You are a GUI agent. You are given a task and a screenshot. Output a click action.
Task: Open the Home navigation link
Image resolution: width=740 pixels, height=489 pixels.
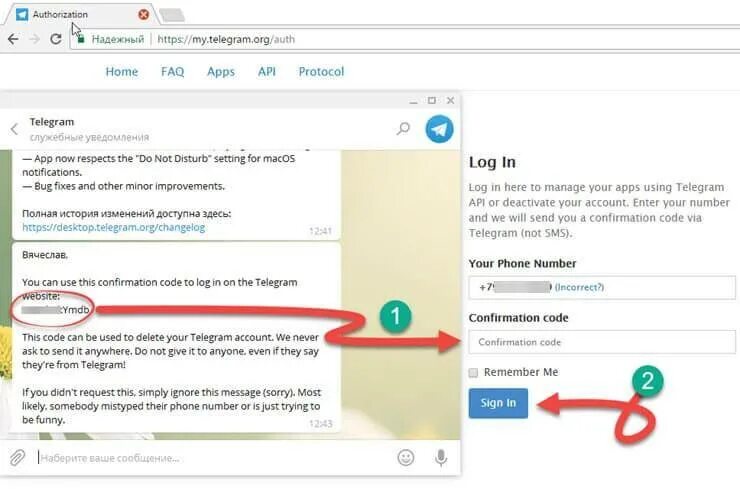coord(122,72)
